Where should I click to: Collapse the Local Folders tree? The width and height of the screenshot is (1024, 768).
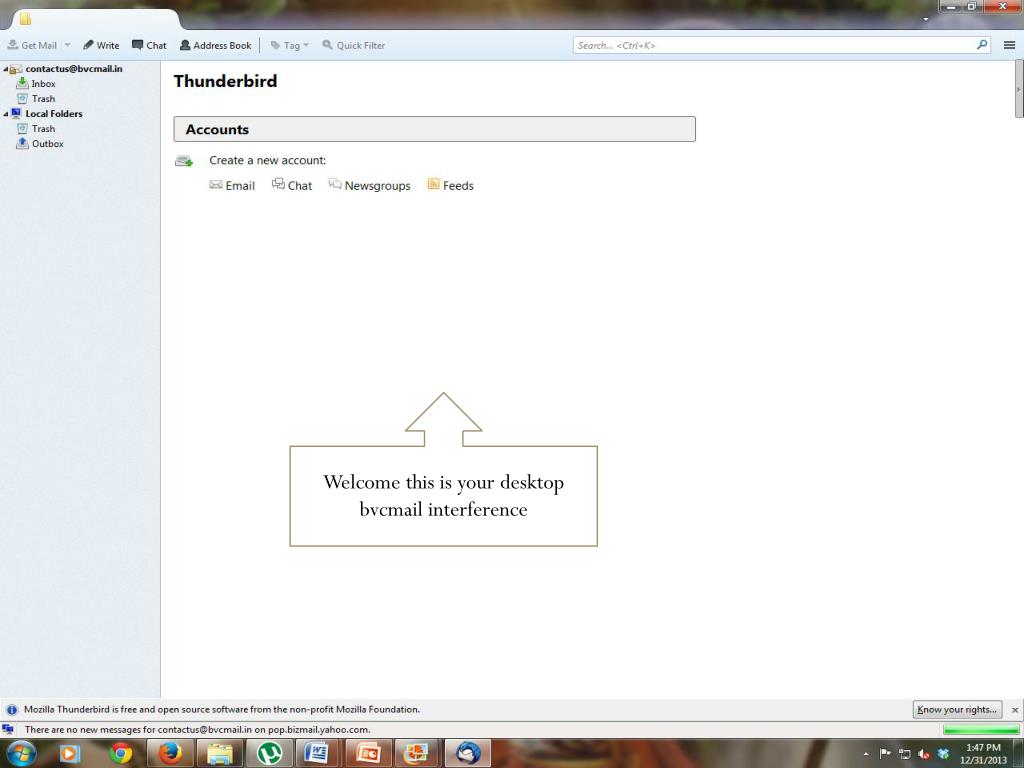pyautogui.click(x=5, y=114)
